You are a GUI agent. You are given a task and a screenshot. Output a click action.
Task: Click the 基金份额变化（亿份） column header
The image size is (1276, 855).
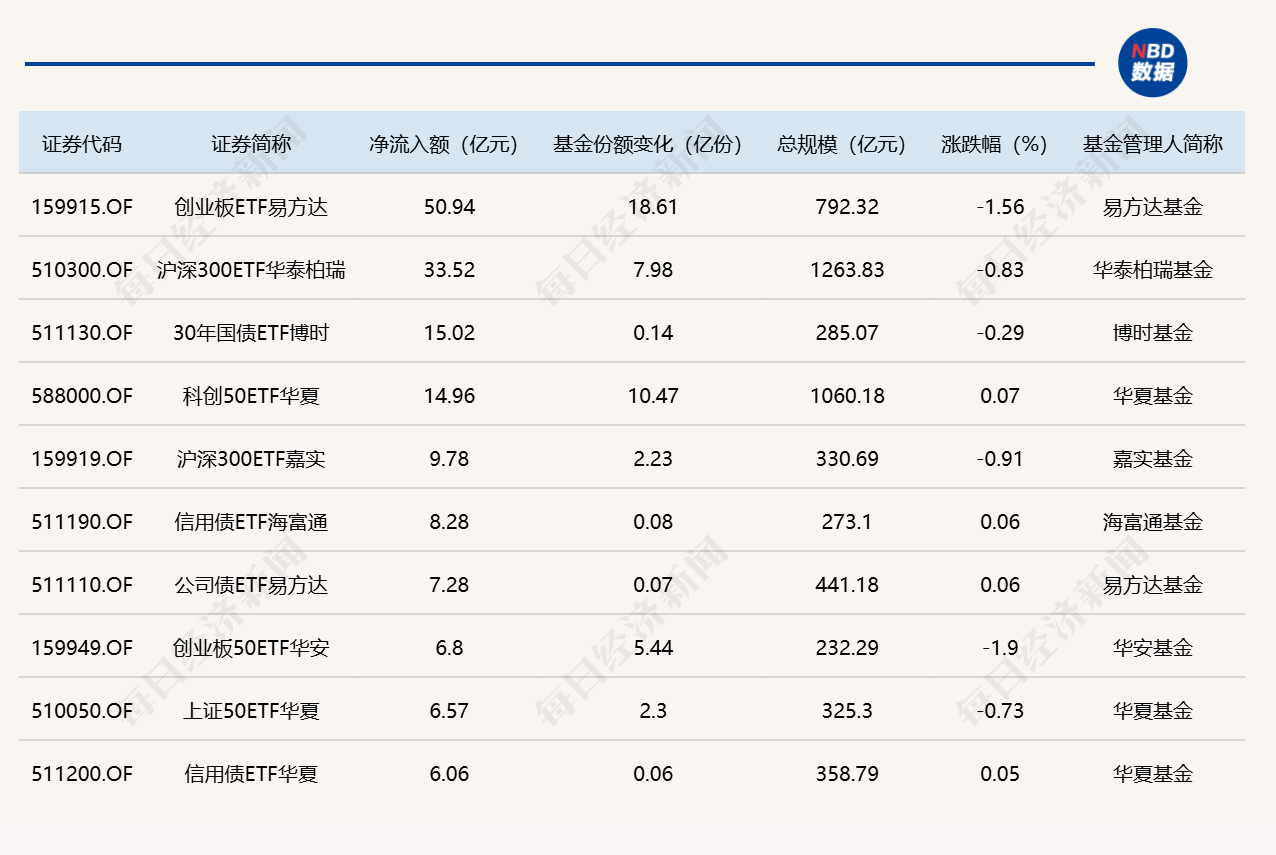coord(648,144)
